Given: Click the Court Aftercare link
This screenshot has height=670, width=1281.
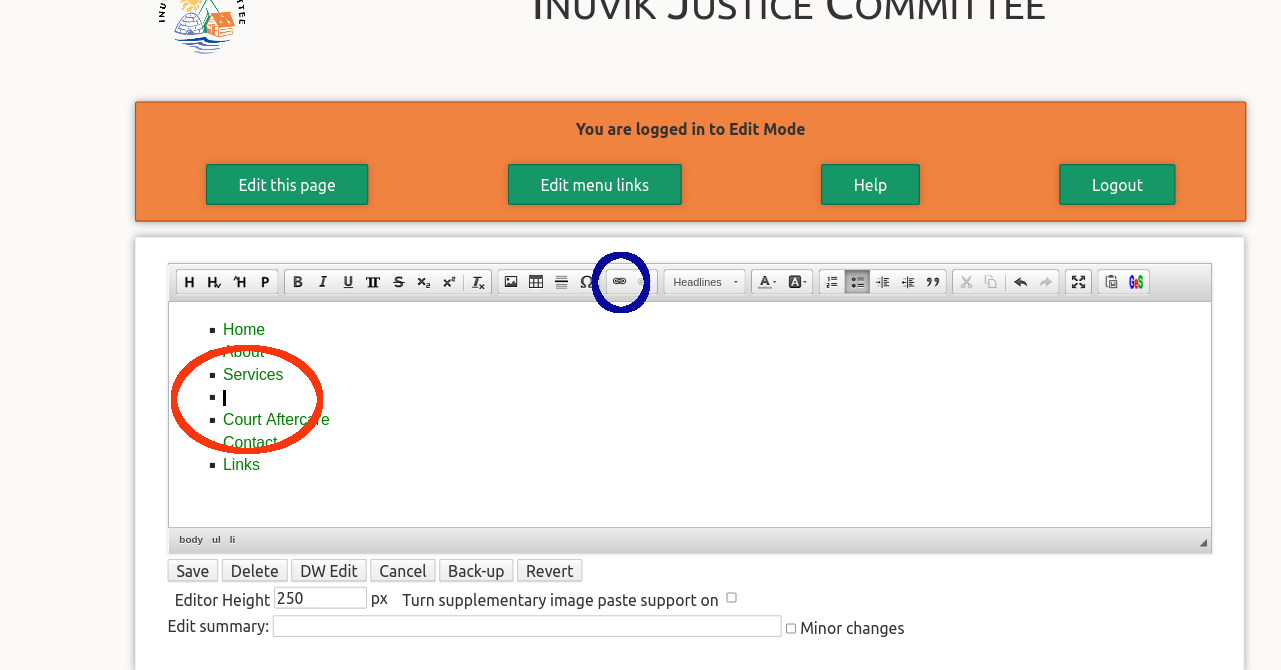Looking at the screenshot, I should pyautogui.click(x=276, y=420).
